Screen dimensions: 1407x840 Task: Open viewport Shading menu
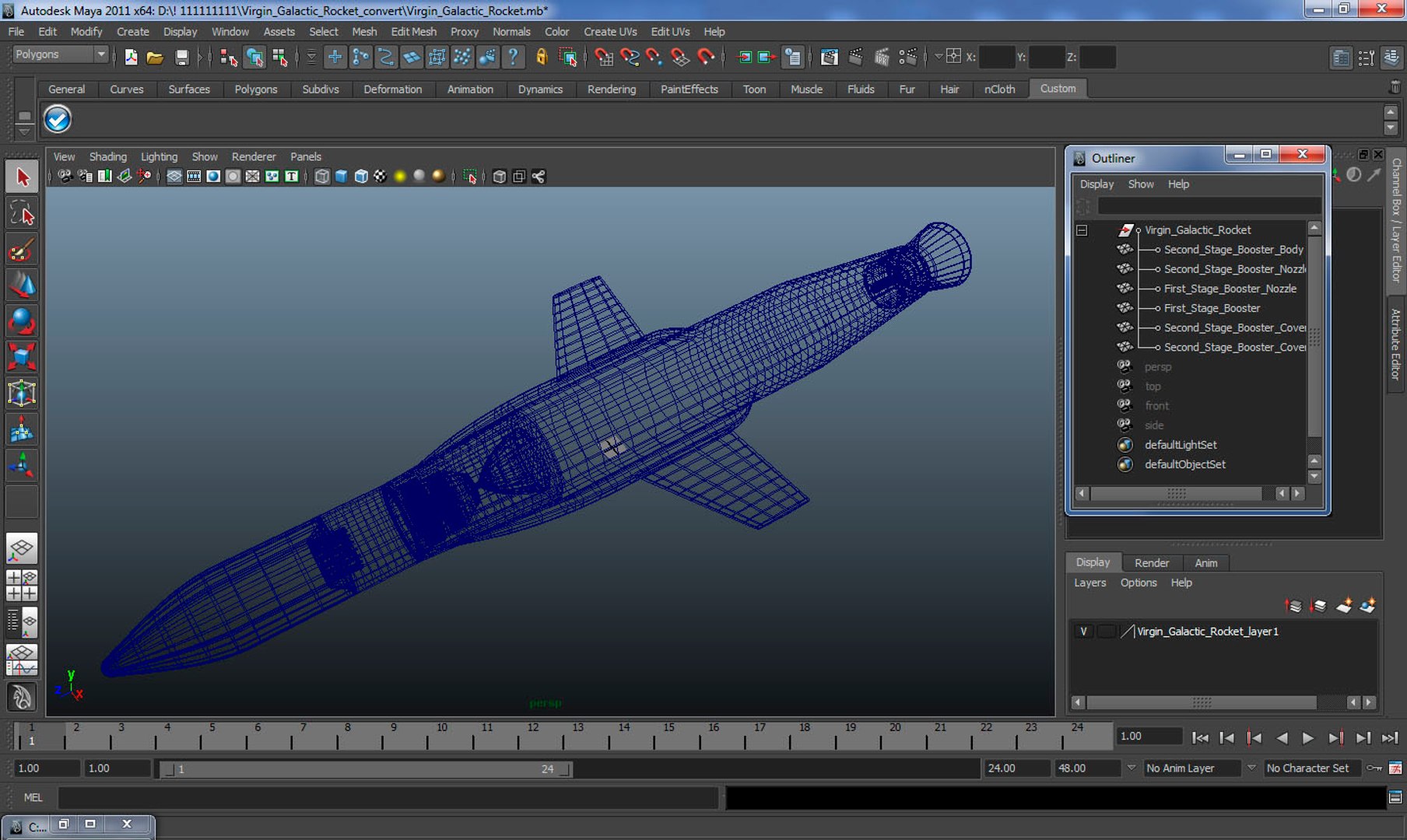[x=107, y=156]
